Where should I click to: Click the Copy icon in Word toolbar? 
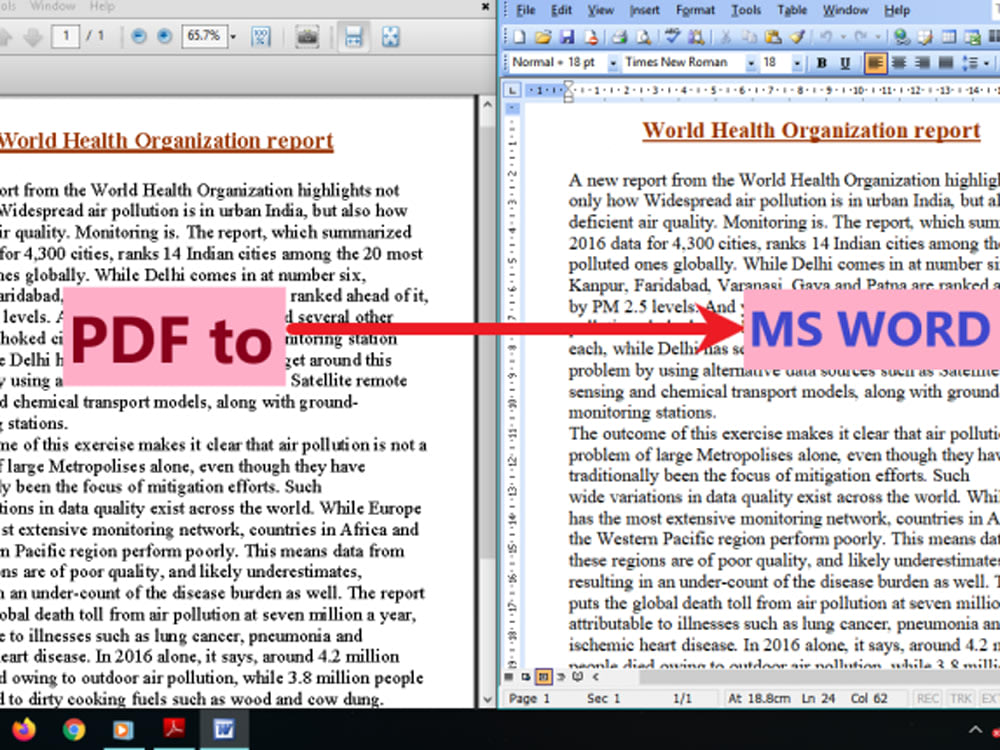point(750,37)
